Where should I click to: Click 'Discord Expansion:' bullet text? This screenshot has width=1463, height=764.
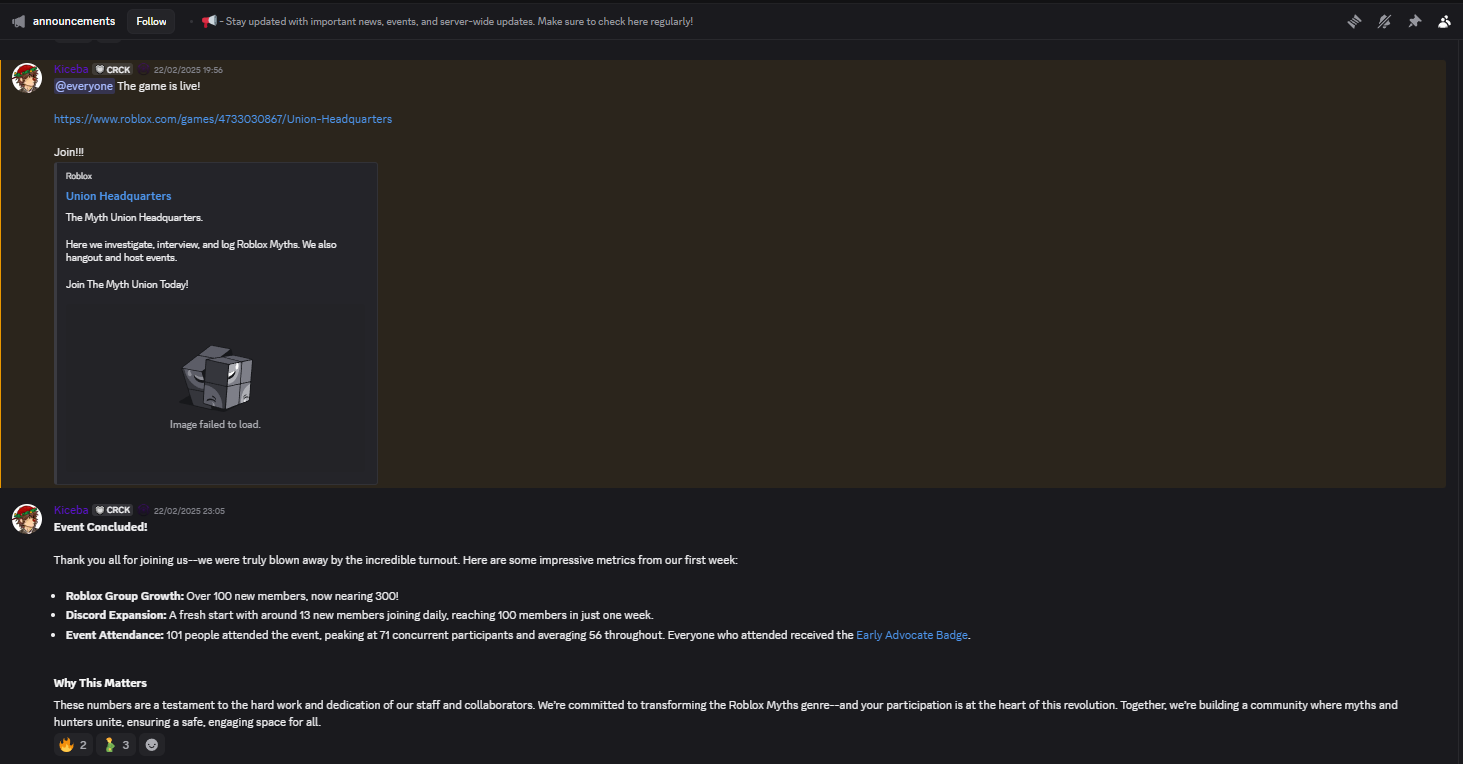coord(116,615)
